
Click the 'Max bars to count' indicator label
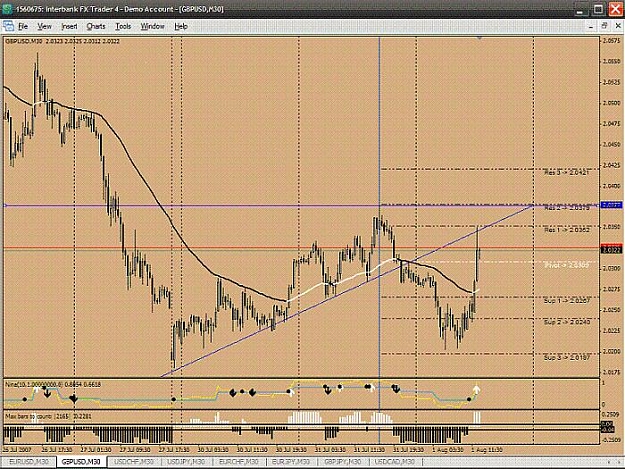pos(48,416)
